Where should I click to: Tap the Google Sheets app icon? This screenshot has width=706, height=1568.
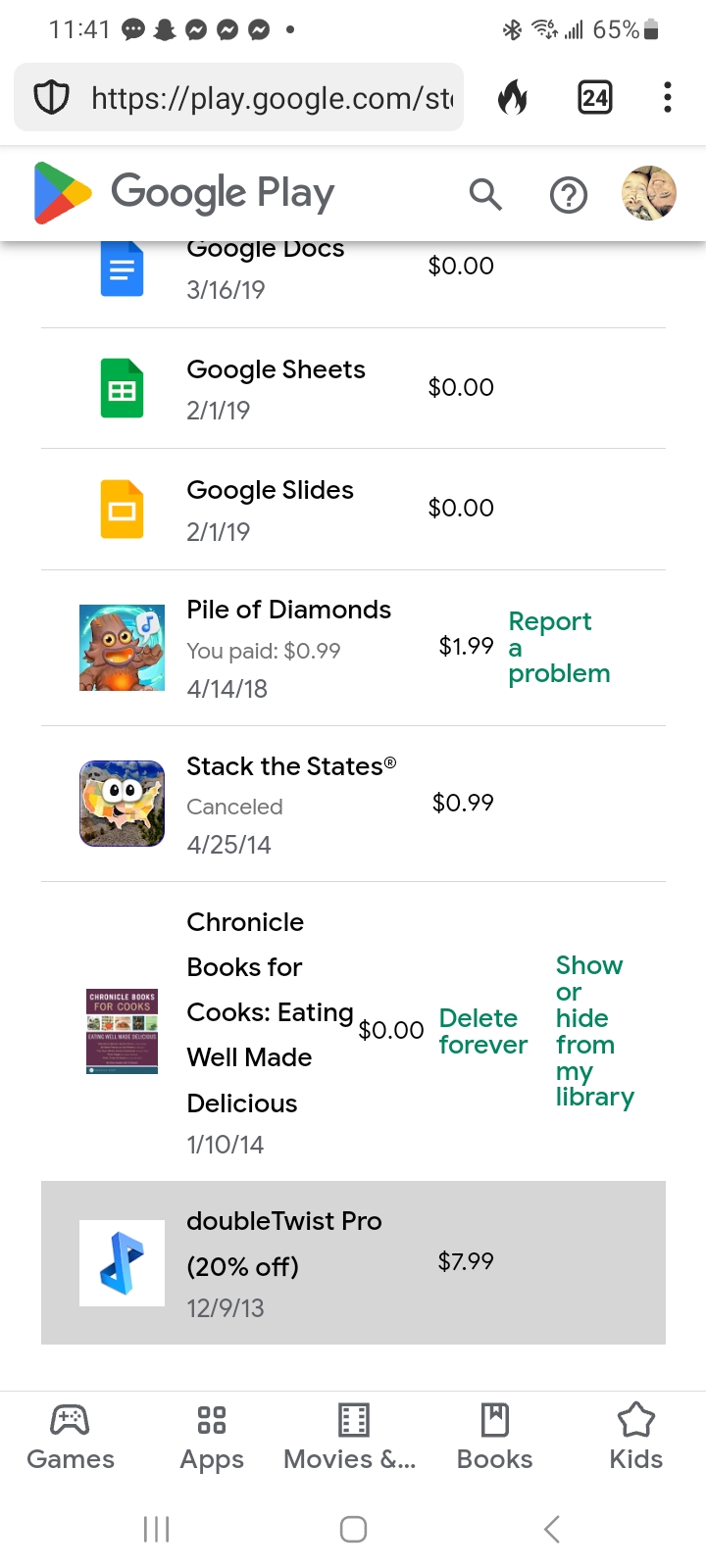pos(122,389)
